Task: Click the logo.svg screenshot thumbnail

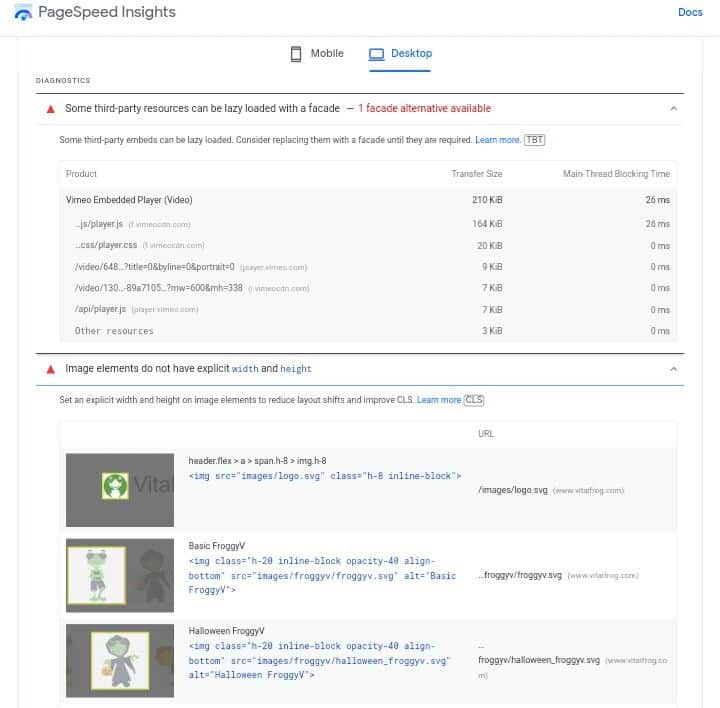Action: click(120, 490)
